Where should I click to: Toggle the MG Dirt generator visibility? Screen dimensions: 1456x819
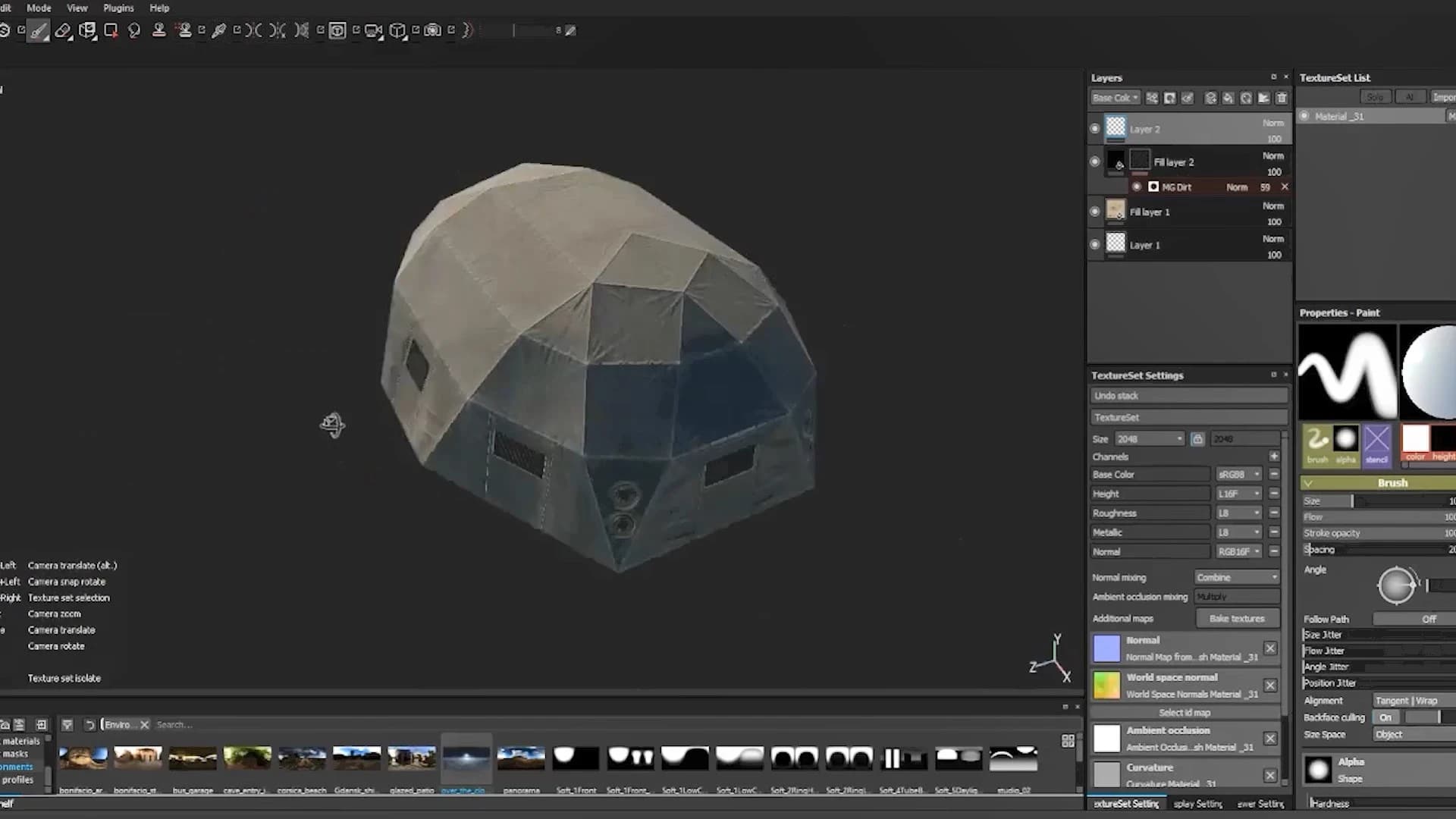pyautogui.click(x=1137, y=187)
